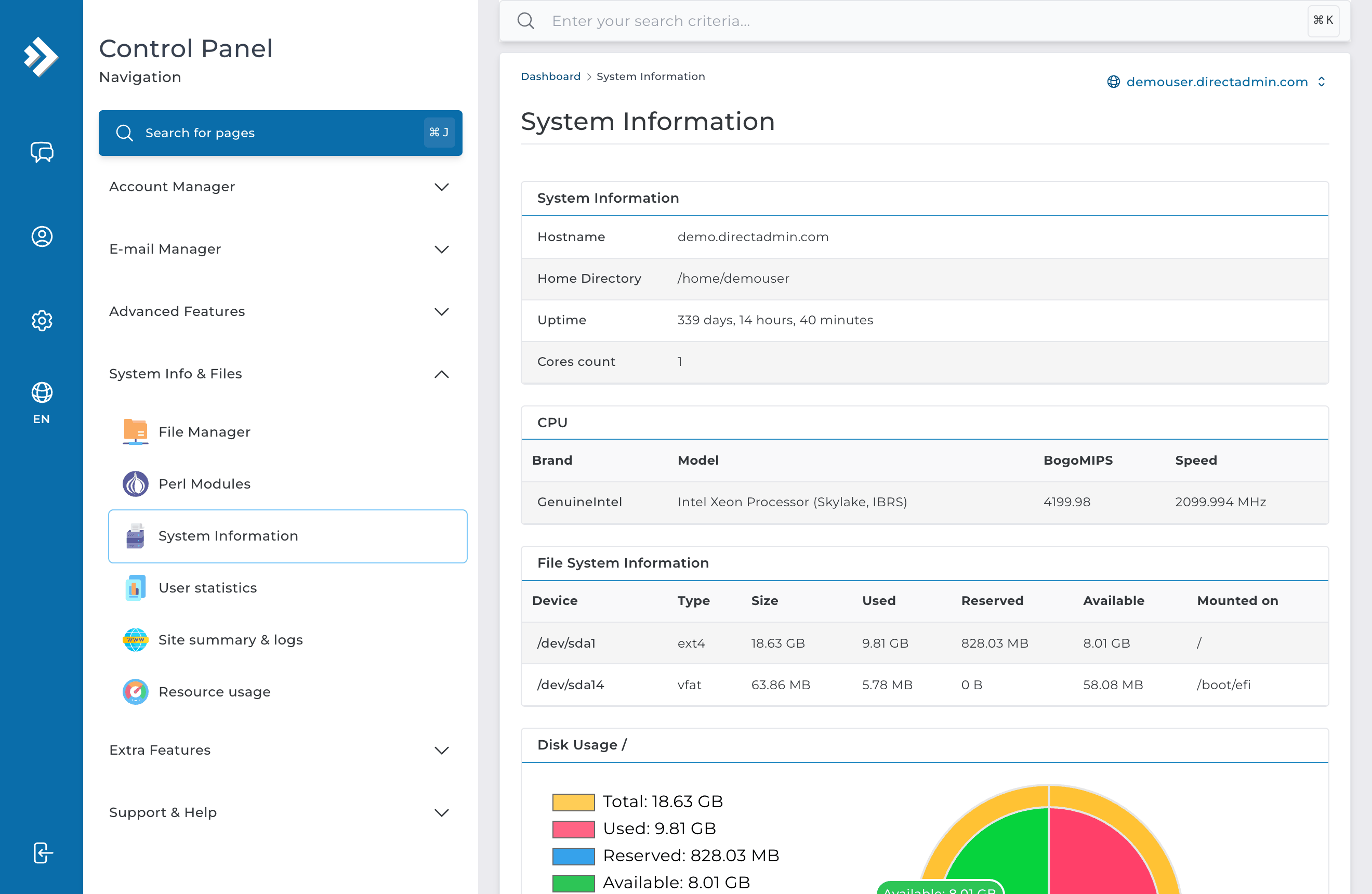Viewport: 1372px width, 894px height.
Task: Open File Manager from navigation
Action: 288,432
